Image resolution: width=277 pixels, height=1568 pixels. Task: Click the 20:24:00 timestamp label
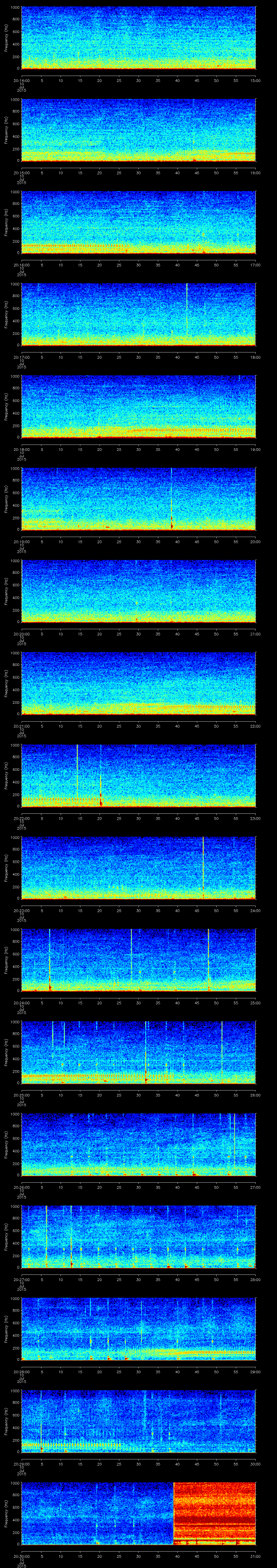click(21, 1002)
